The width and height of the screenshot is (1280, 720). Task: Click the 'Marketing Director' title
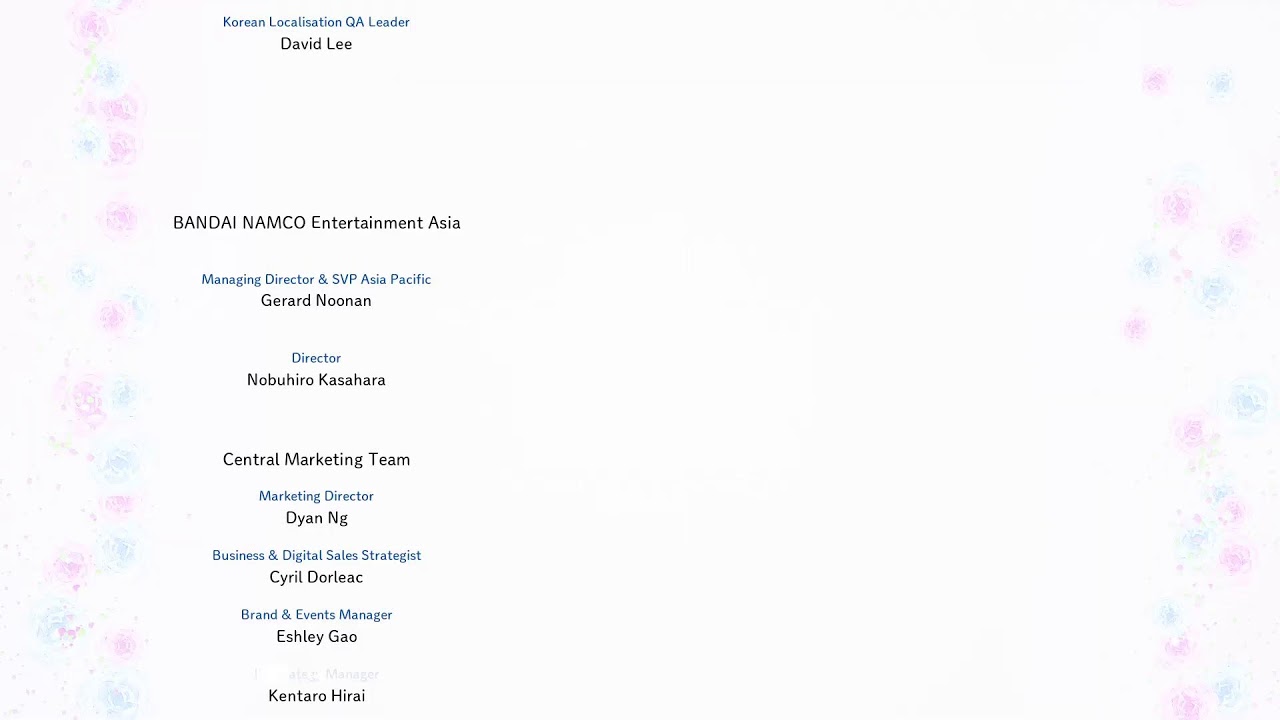316,496
